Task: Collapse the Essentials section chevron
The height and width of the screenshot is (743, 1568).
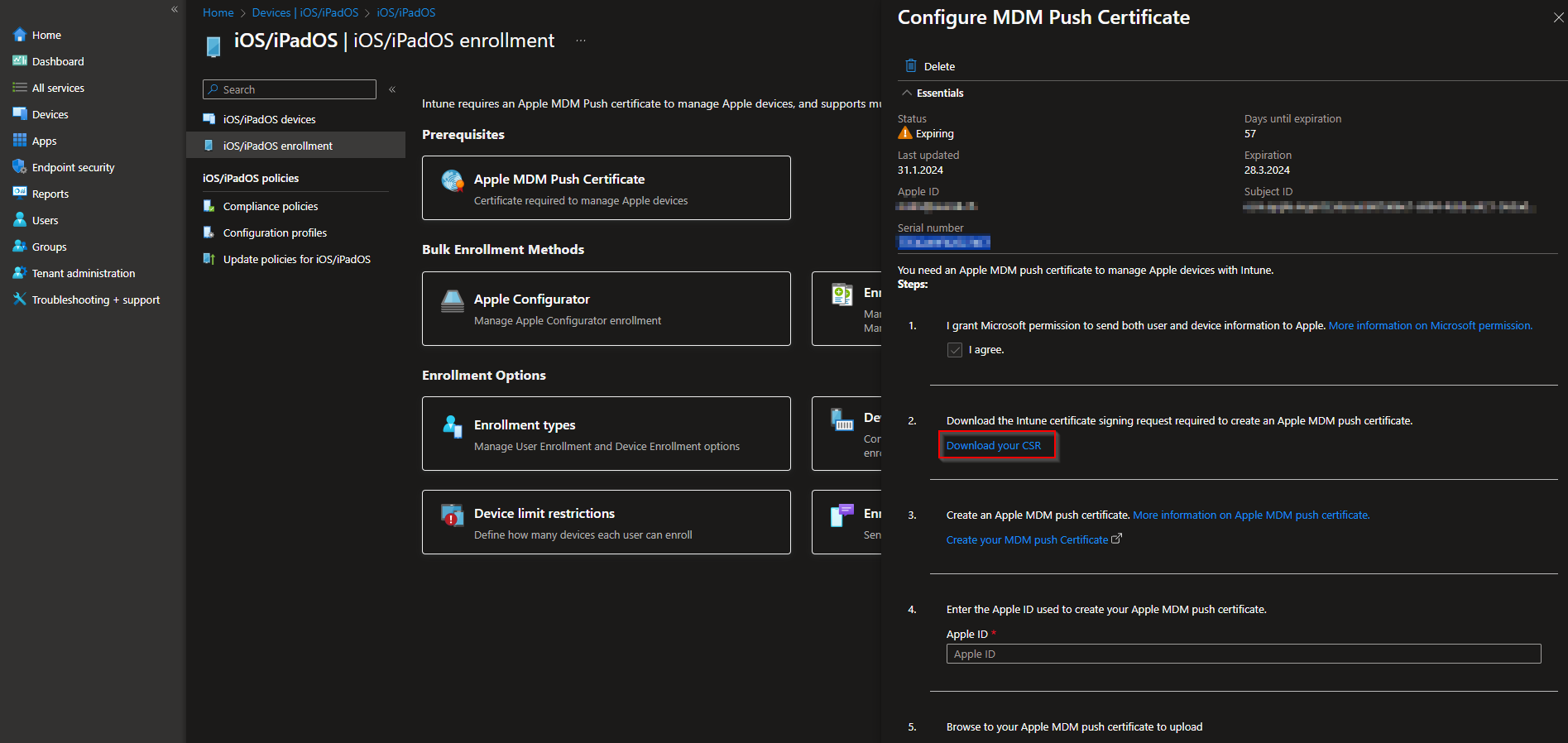Action: [907, 93]
